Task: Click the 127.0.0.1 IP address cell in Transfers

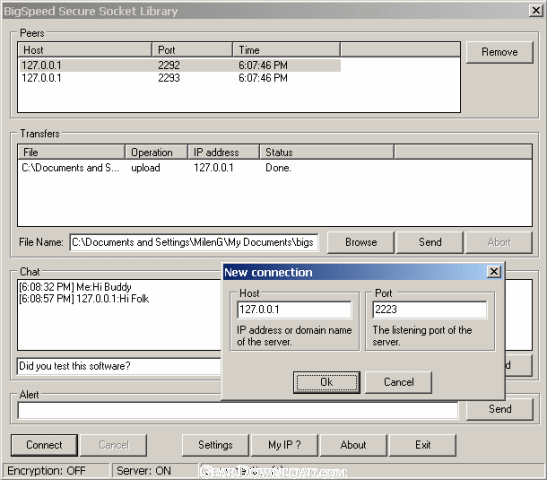Action: 213,168
